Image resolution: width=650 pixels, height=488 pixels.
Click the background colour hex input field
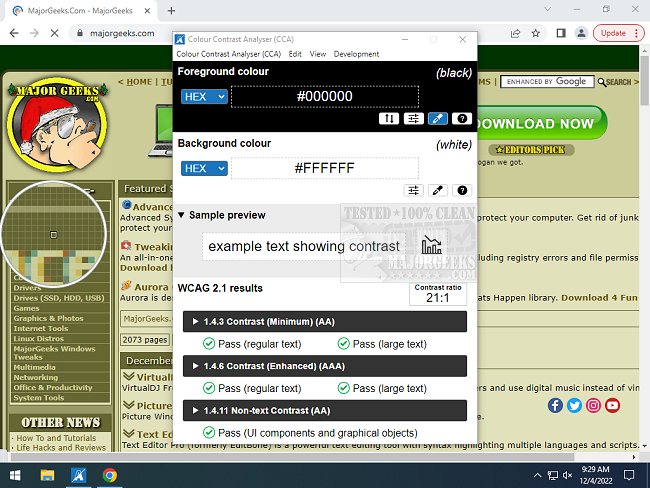pyautogui.click(x=324, y=168)
